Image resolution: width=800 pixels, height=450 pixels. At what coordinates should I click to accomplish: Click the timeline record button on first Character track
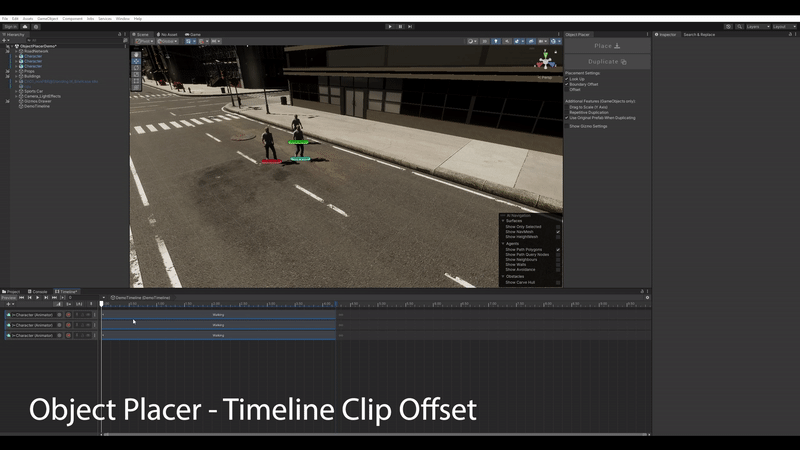coord(68,314)
